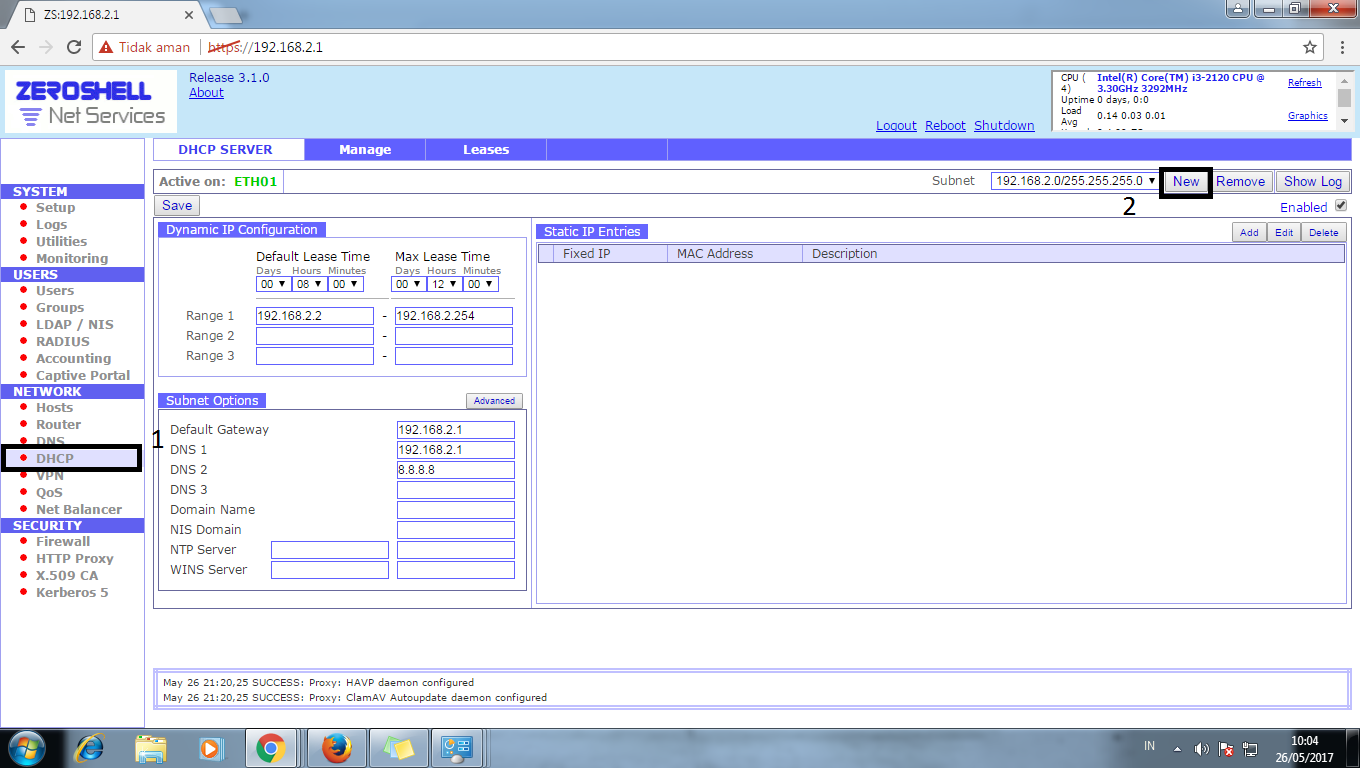Open Windows Media Player from the taskbar
This screenshot has height=768, width=1360.
click(x=211, y=747)
